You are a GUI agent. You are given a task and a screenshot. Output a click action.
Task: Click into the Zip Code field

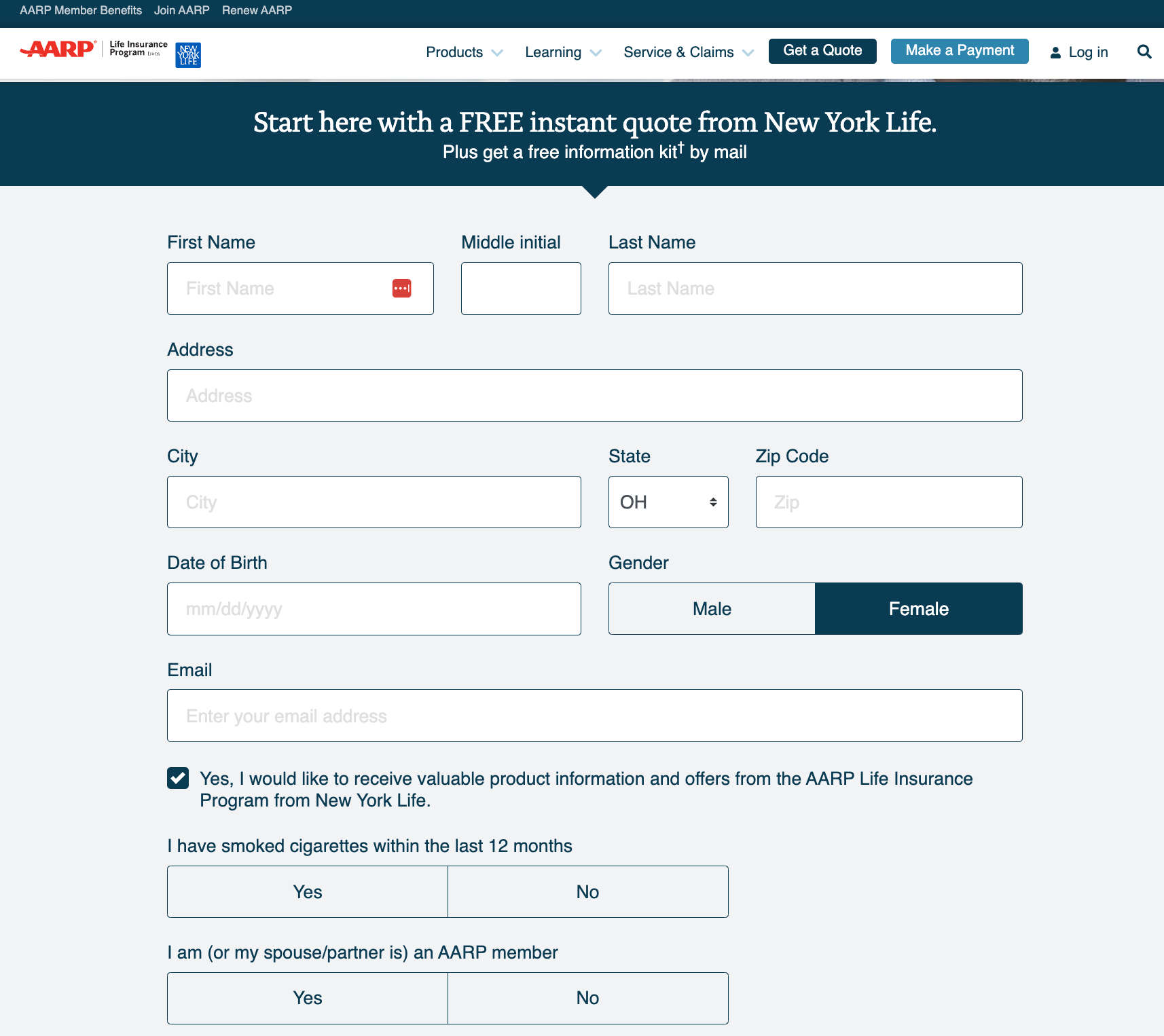pyautogui.click(x=889, y=502)
